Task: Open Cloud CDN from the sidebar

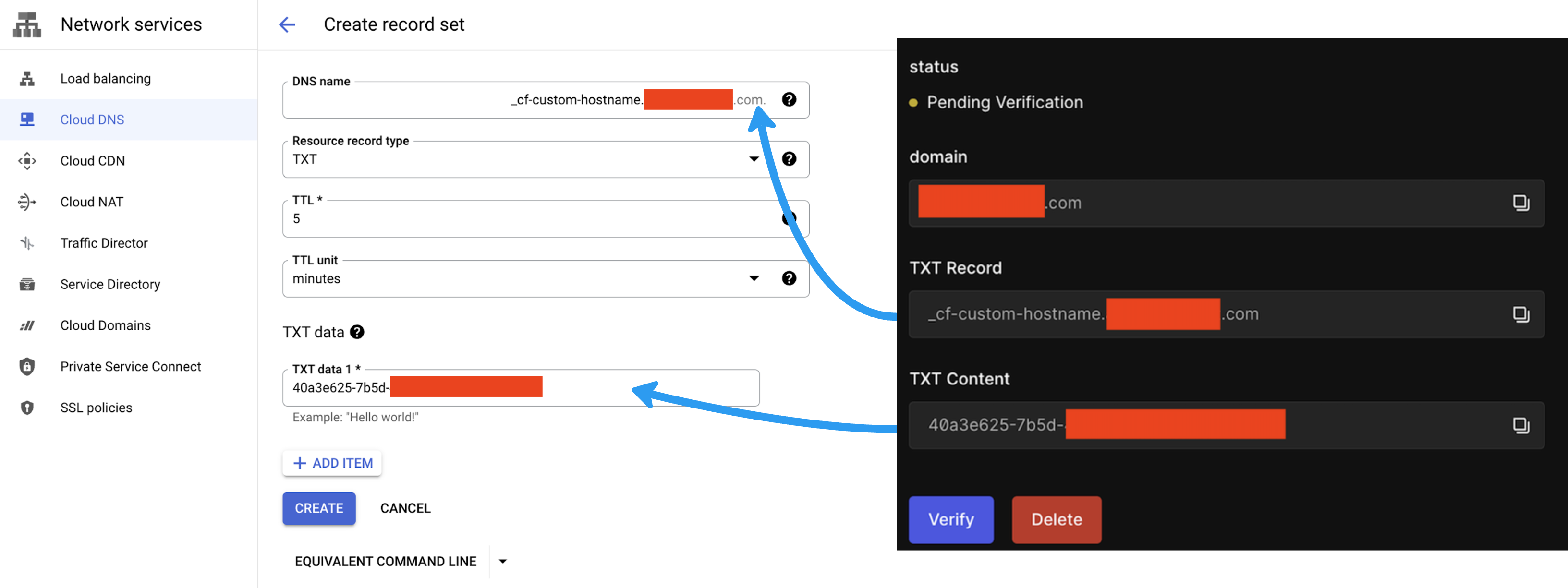Action: 92,161
